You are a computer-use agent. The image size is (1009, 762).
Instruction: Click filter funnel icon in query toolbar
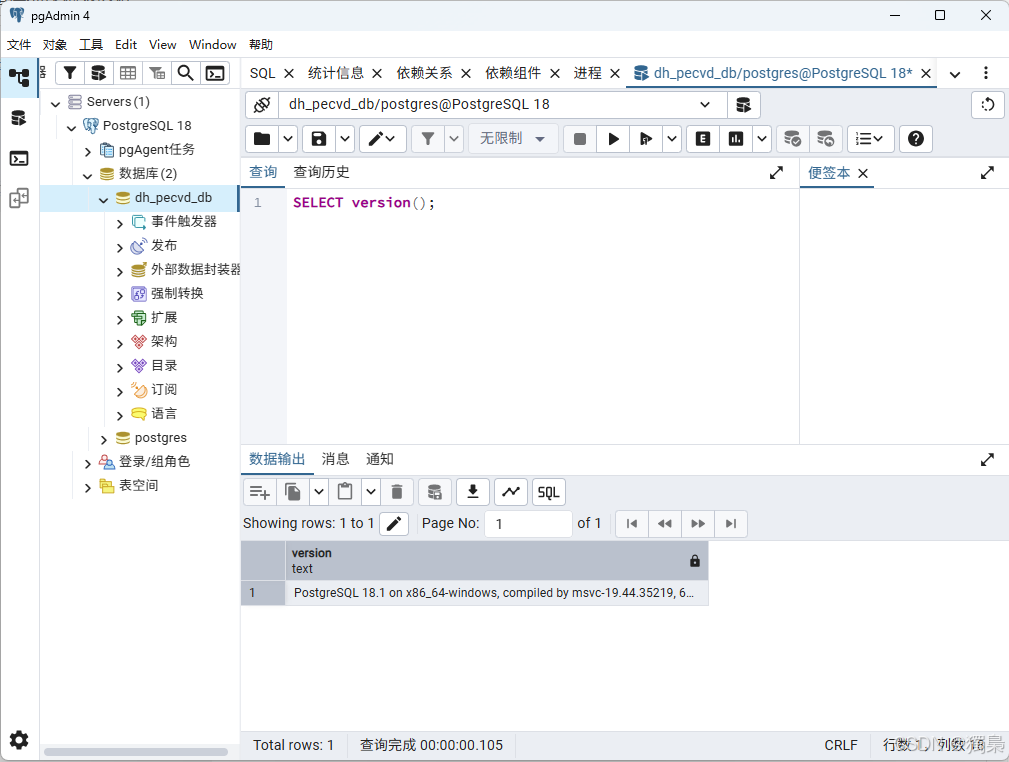(x=428, y=138)
